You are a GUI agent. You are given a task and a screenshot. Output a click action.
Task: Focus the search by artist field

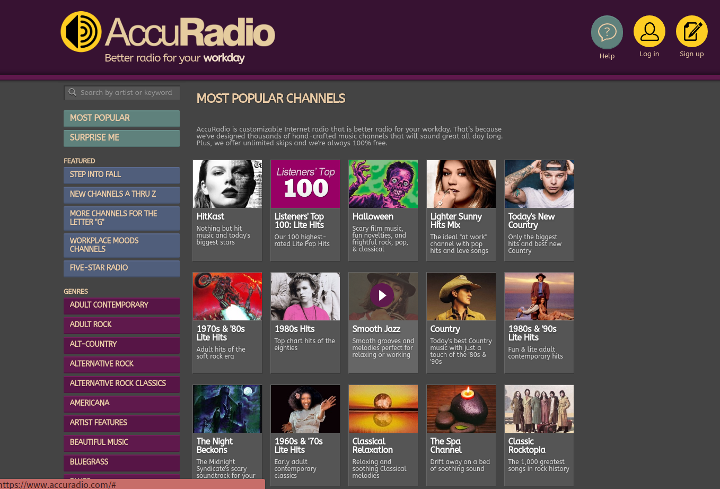122,93
